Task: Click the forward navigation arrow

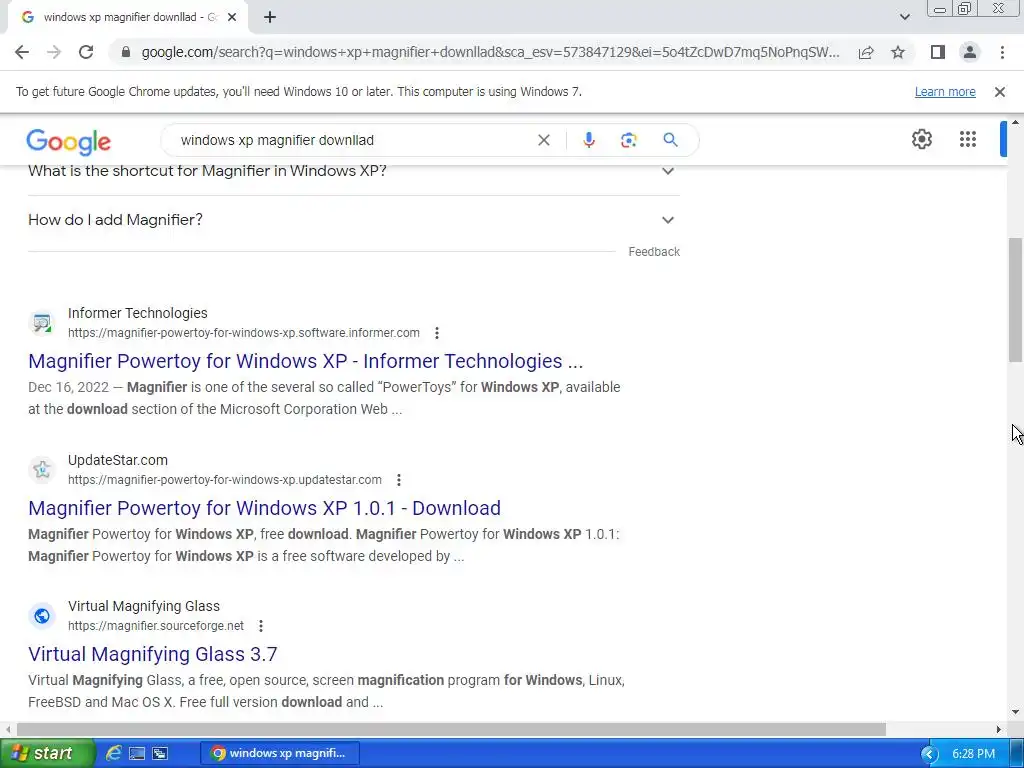Action: (54, 52)
